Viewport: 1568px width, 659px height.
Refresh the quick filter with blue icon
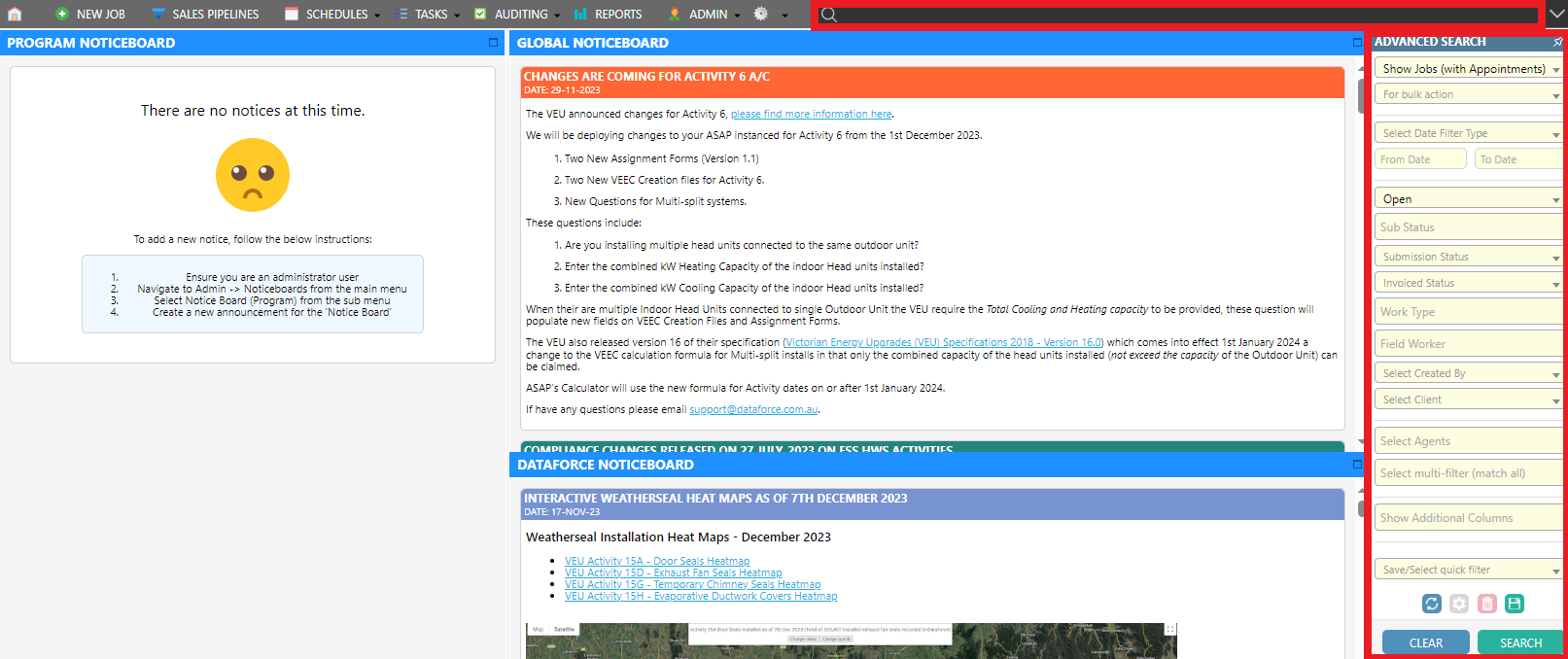pyautogui.click(x=1432, y=604)
